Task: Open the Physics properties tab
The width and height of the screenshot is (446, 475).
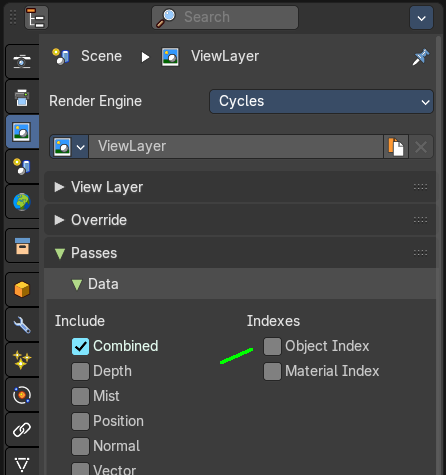Action: point(22,395)
